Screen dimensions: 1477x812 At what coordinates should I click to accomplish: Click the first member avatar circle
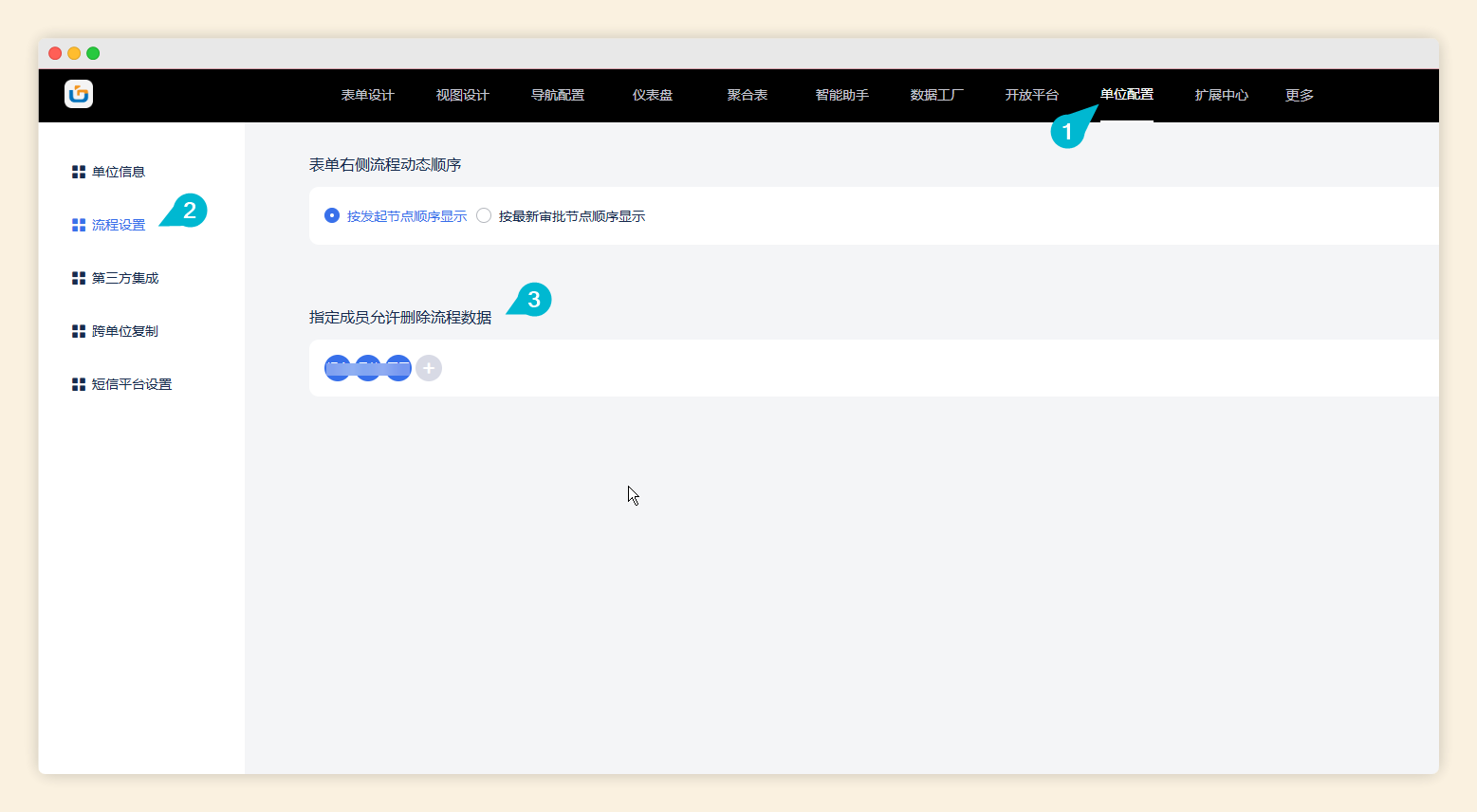click(337, 368)
